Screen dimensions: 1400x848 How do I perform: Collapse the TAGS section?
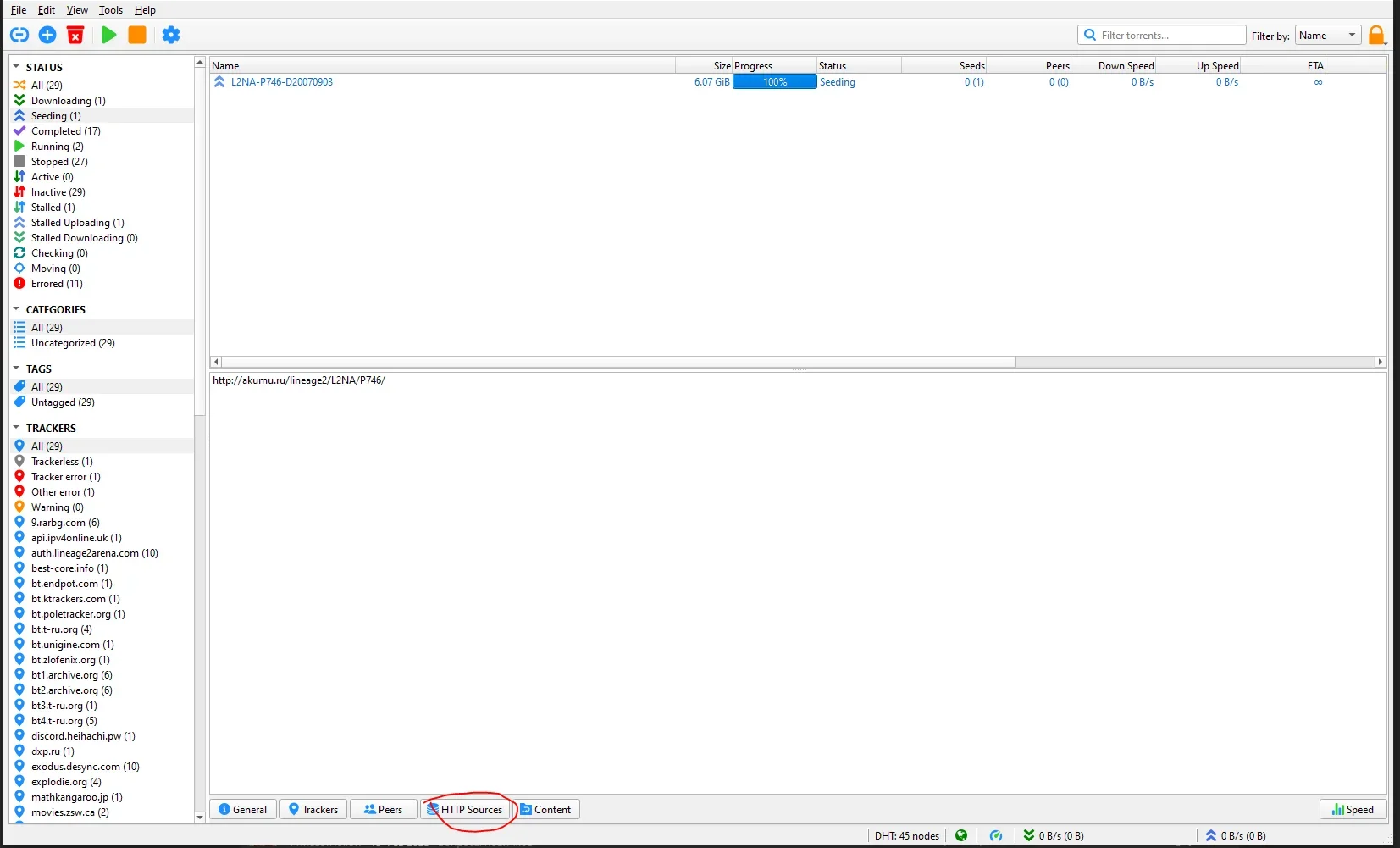click(16, 369)
